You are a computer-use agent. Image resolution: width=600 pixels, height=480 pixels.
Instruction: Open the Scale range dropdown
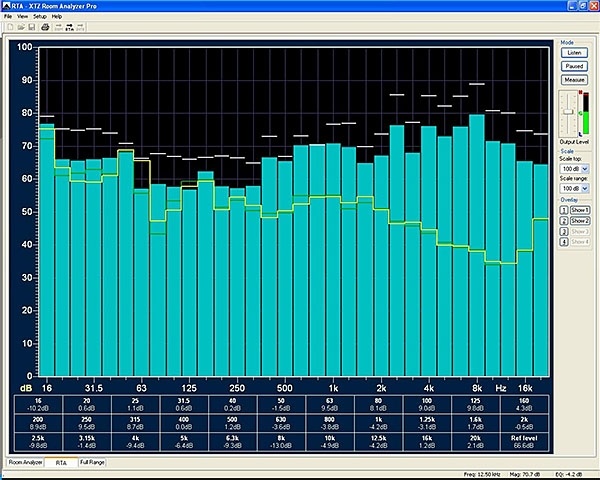coord(574,188)
